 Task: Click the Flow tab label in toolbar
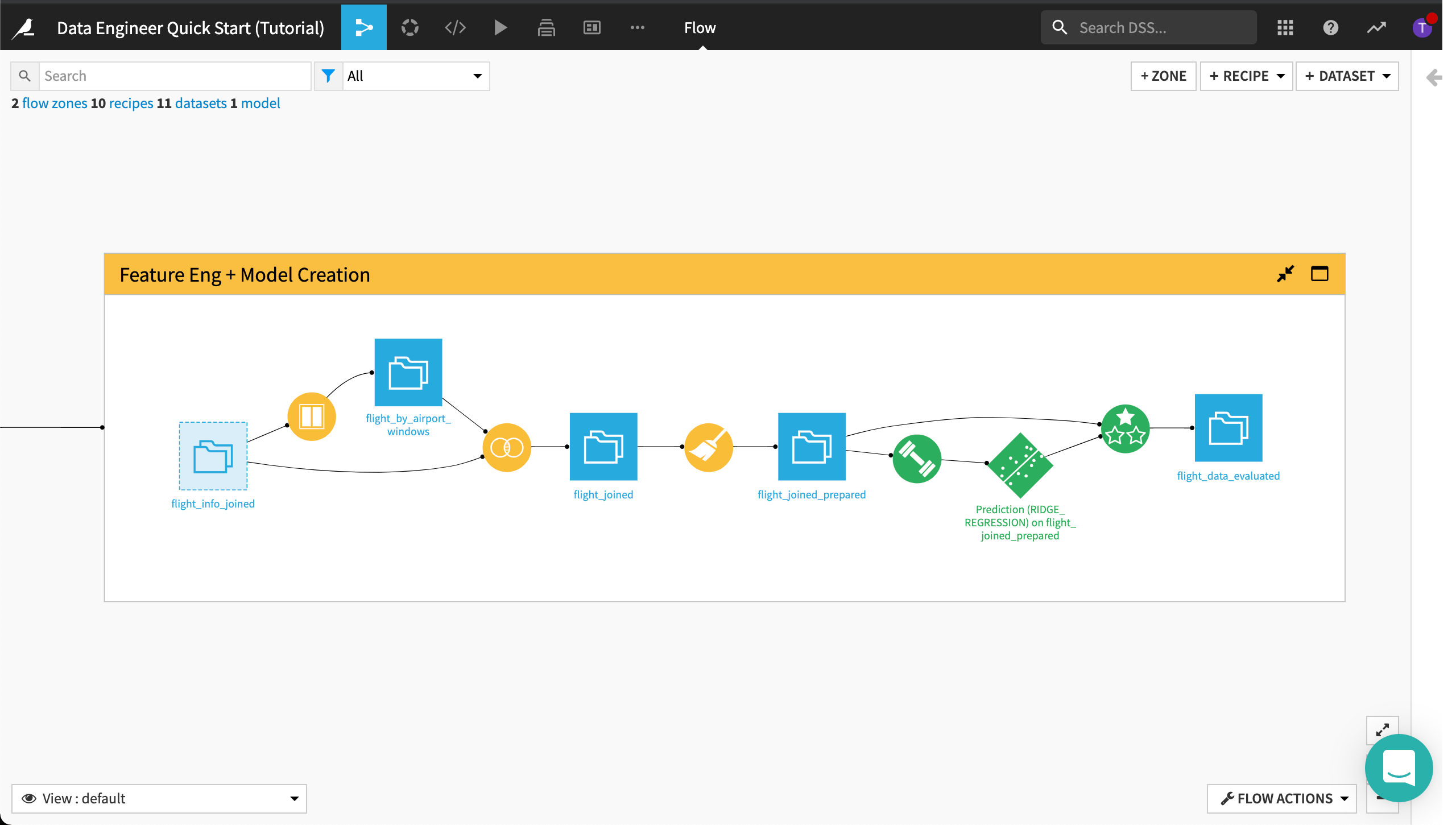tap(699, 27)
